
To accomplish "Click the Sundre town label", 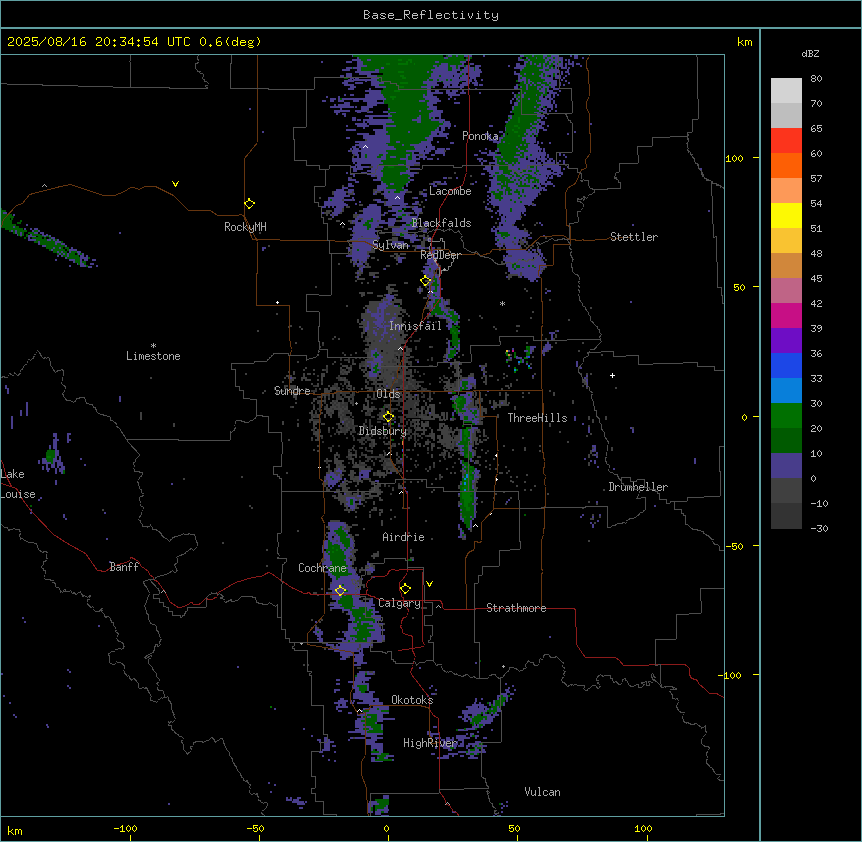I will click(292, 391).
